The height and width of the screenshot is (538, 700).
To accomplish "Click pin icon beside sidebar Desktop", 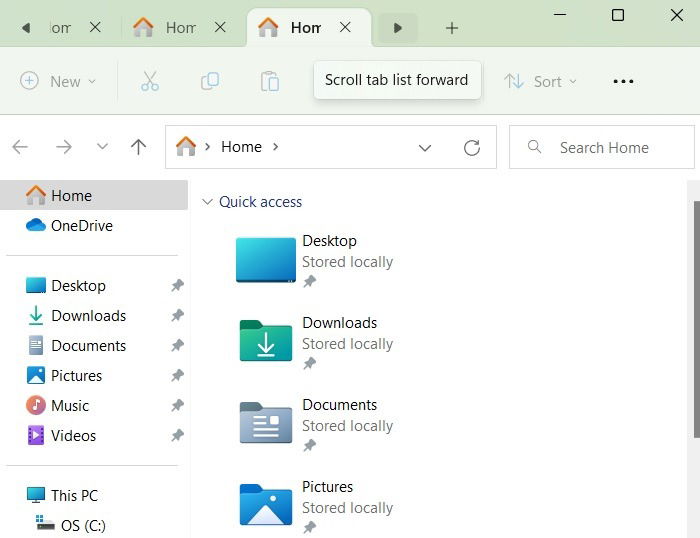I will (177, 285).
